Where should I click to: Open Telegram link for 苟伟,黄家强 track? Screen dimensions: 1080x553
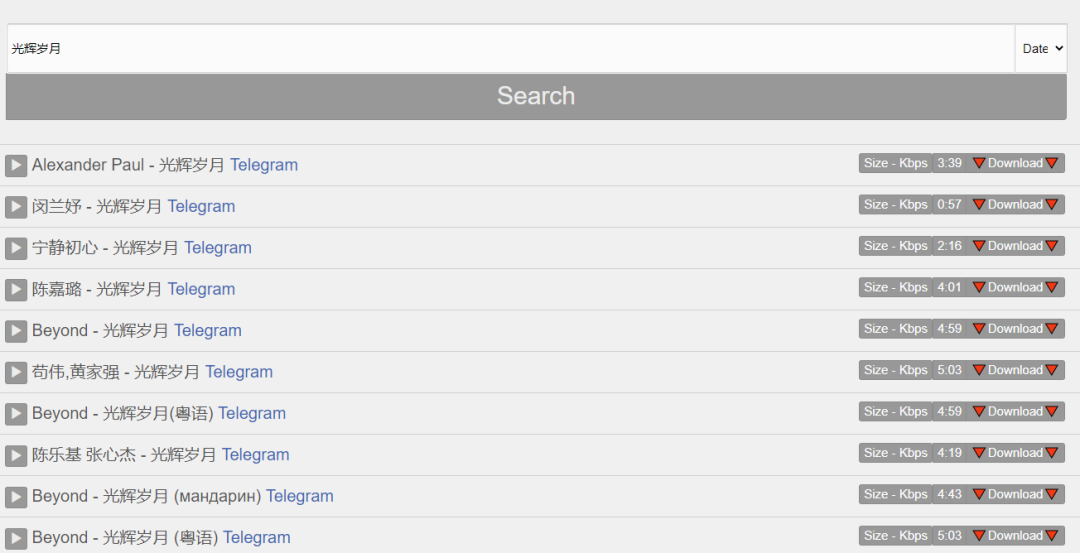click(239, 372)
